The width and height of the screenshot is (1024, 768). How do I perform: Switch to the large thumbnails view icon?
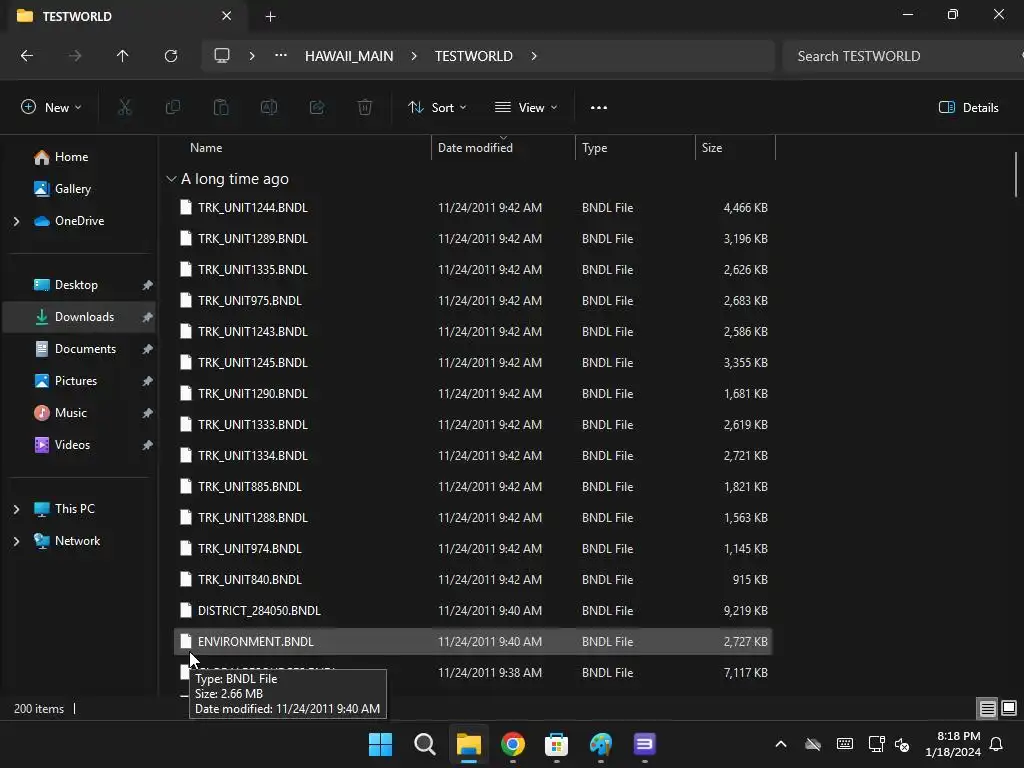[x=1009, y=709]
